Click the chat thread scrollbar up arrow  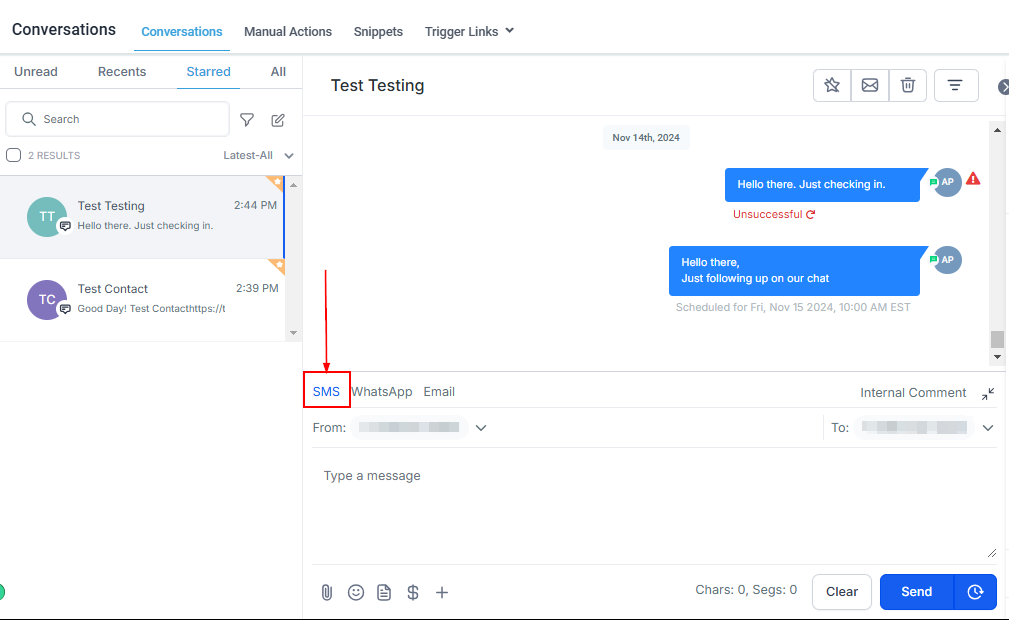[997, 130]
